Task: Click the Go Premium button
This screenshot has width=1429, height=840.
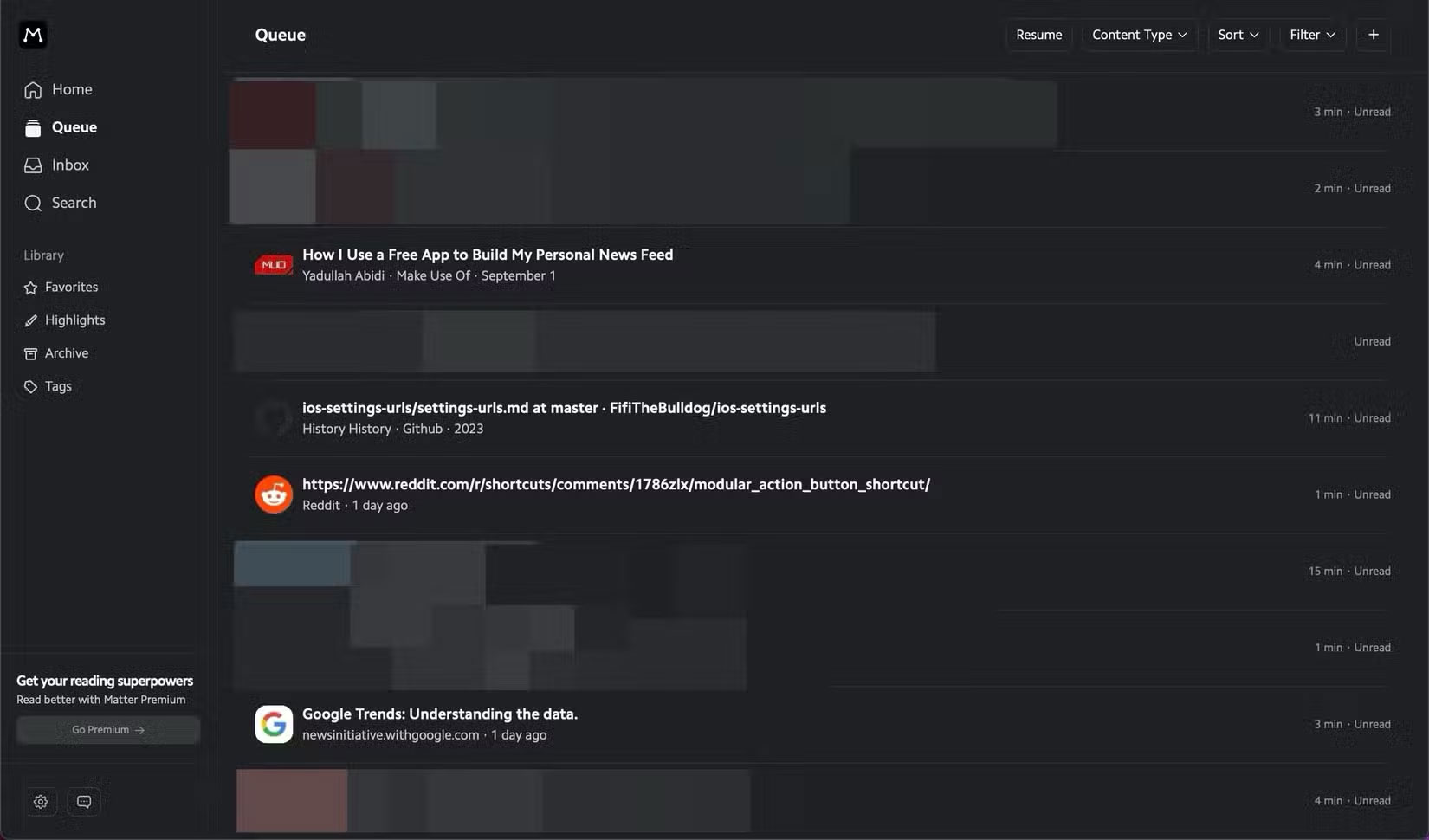Action: (108, 730)
